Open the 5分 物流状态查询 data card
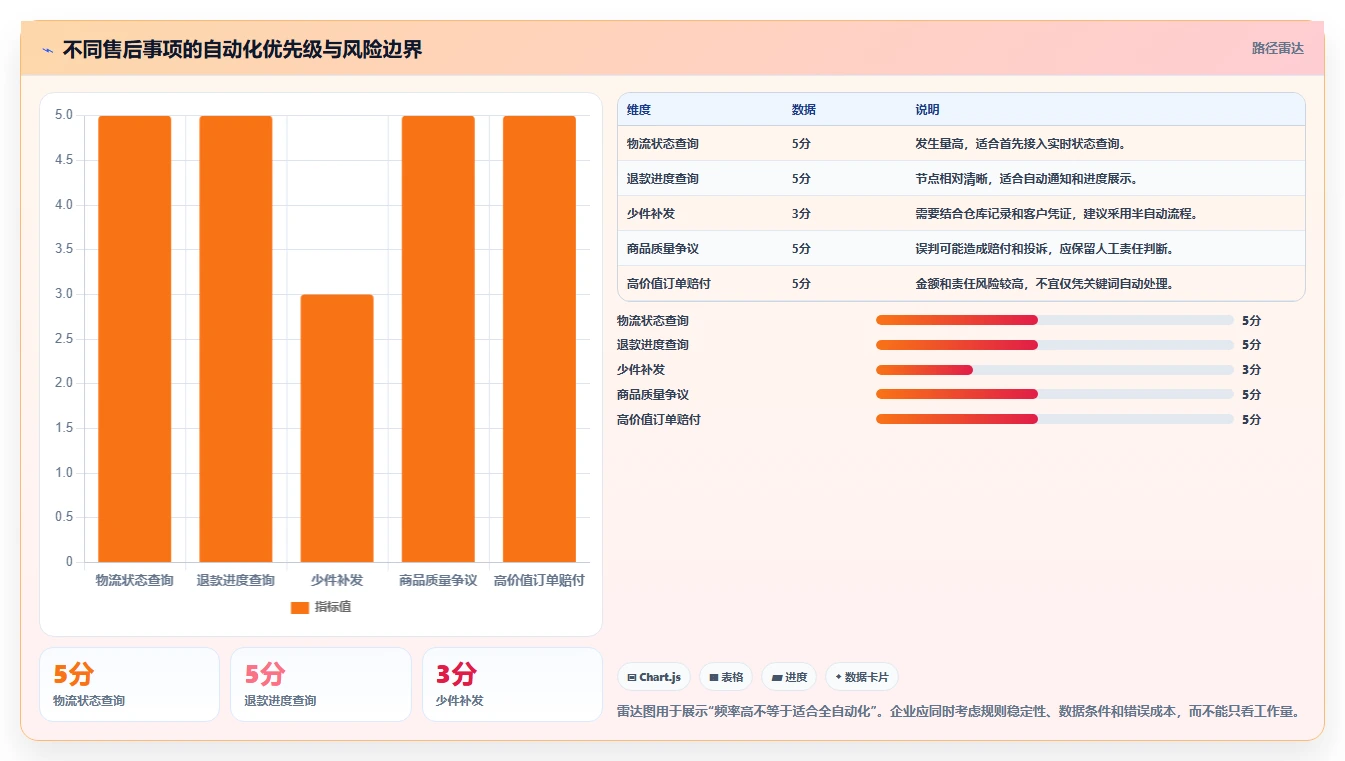1345x761 pixels. pos(129,684)
